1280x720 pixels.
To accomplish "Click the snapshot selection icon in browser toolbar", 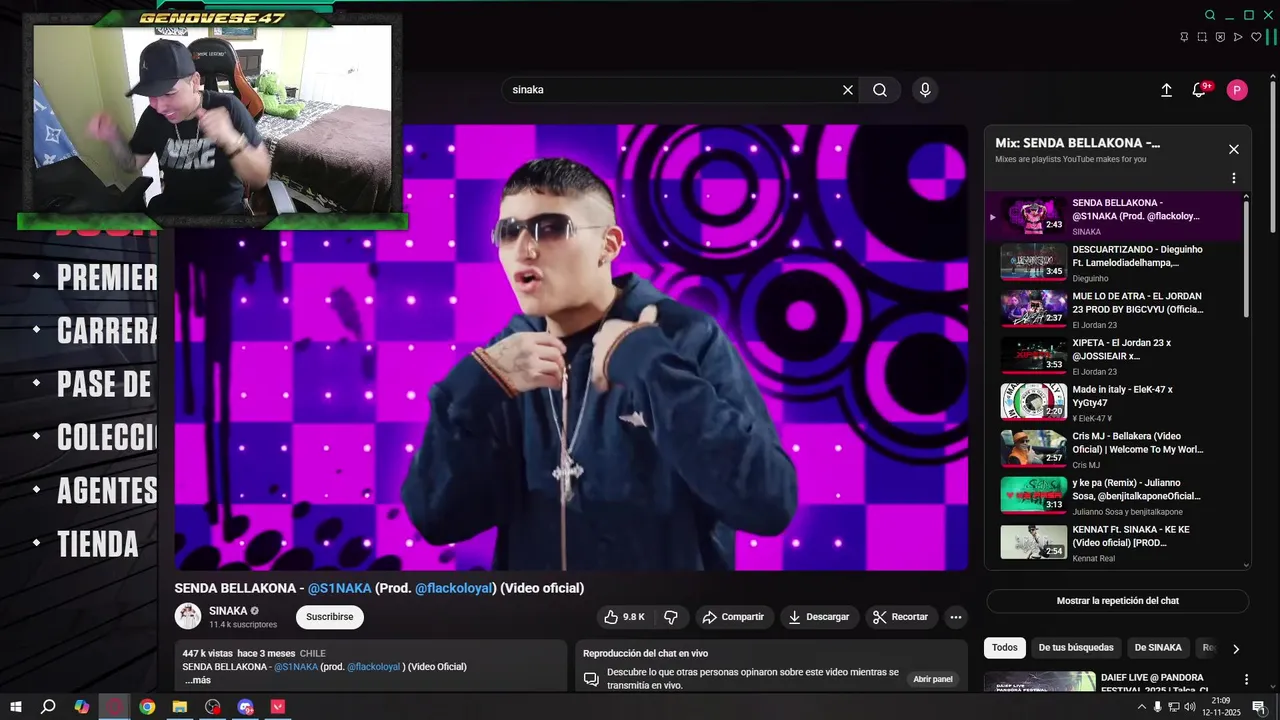I will pos(1202,37).
